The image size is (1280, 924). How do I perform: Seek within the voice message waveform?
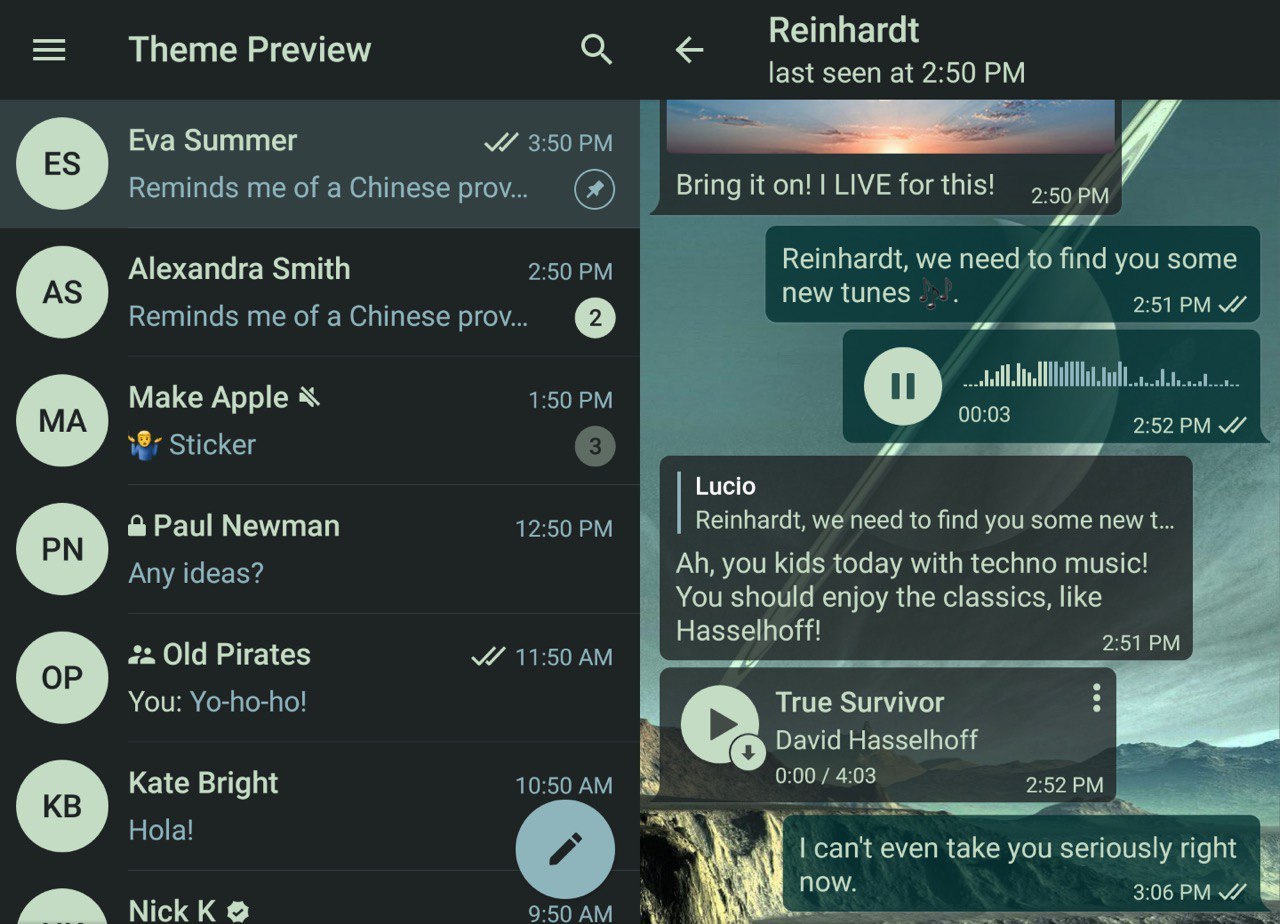click(x=1101, y=374)
